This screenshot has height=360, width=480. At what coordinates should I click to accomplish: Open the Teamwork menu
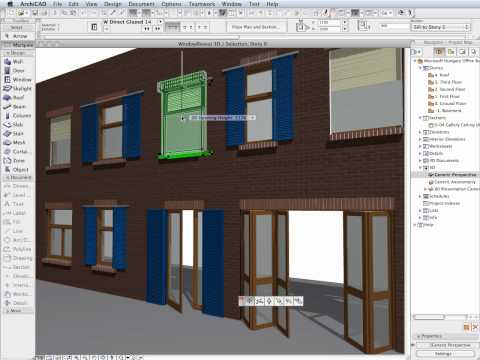[202, 4]
